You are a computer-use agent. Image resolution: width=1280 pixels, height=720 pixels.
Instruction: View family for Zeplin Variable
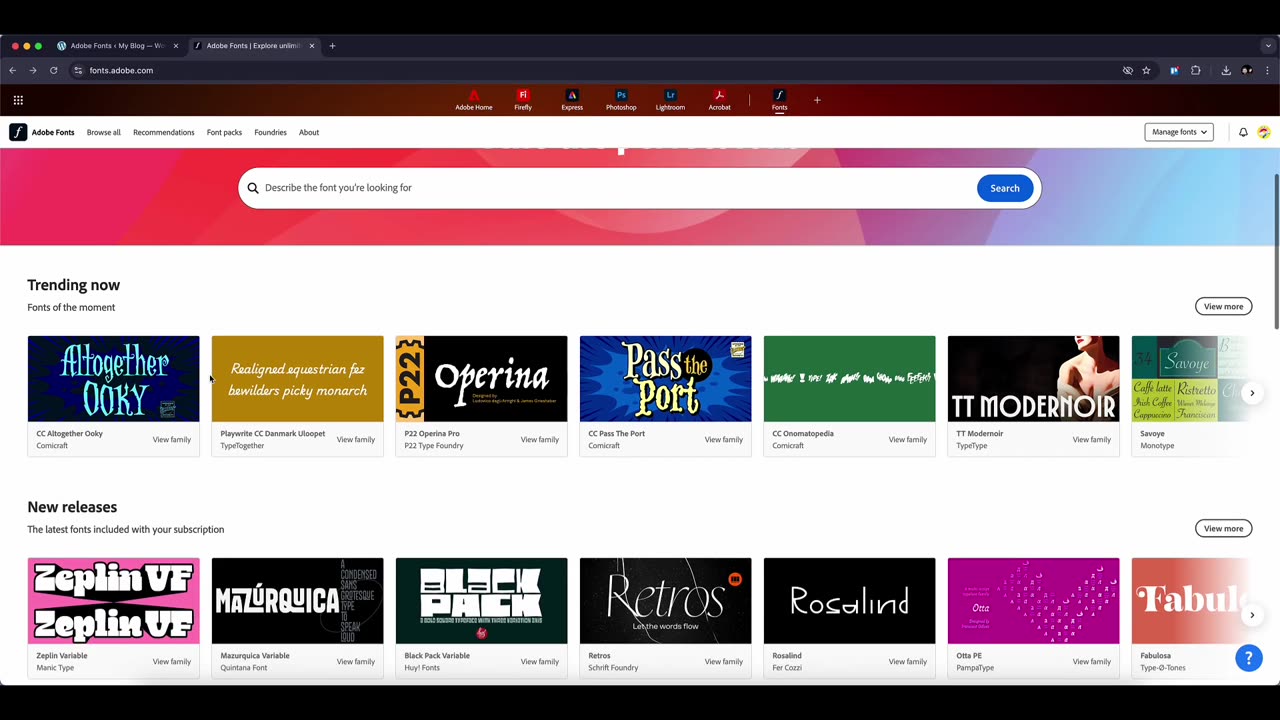coord(172,662)
